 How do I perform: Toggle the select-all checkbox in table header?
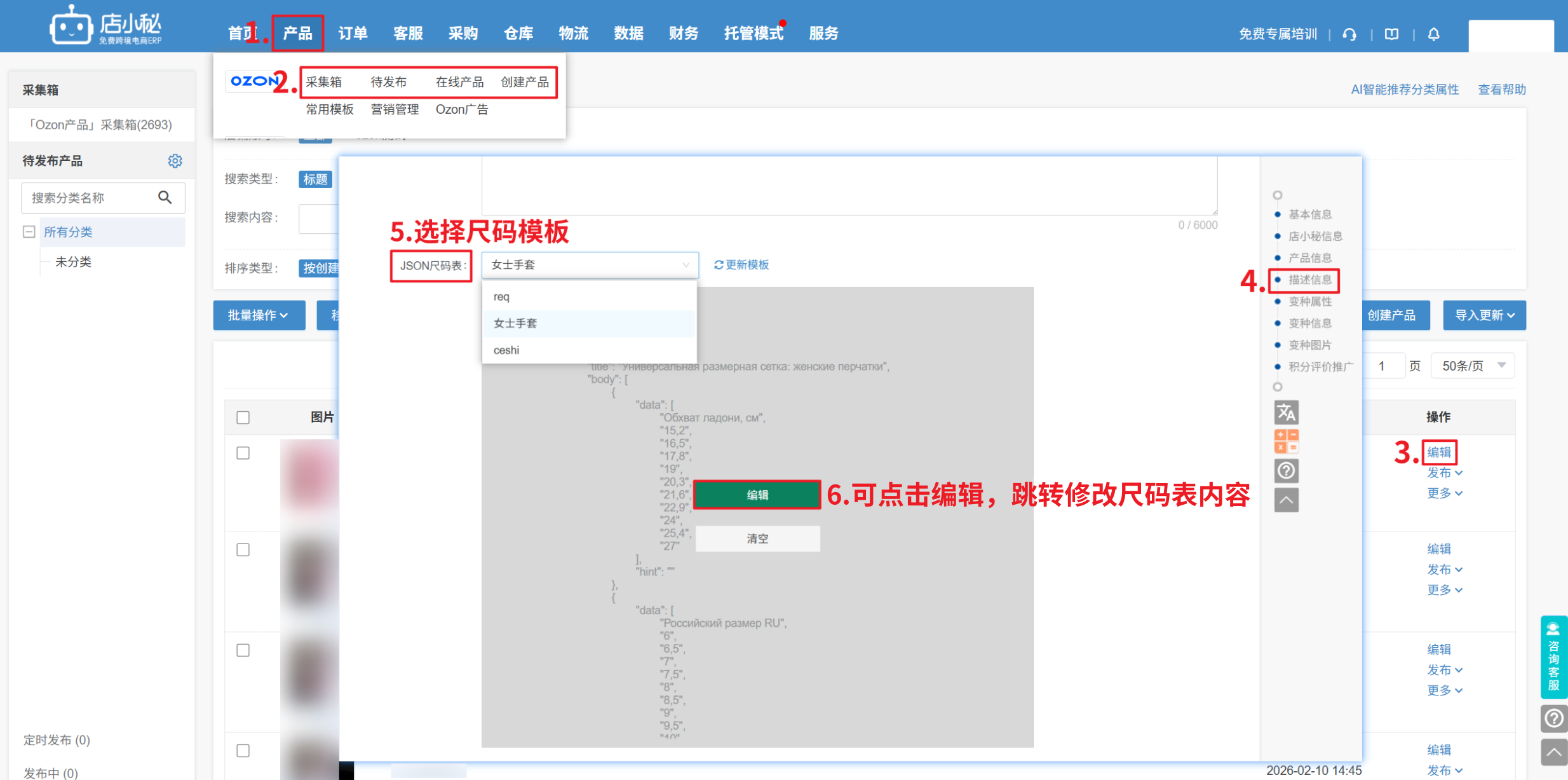point(243,418)
